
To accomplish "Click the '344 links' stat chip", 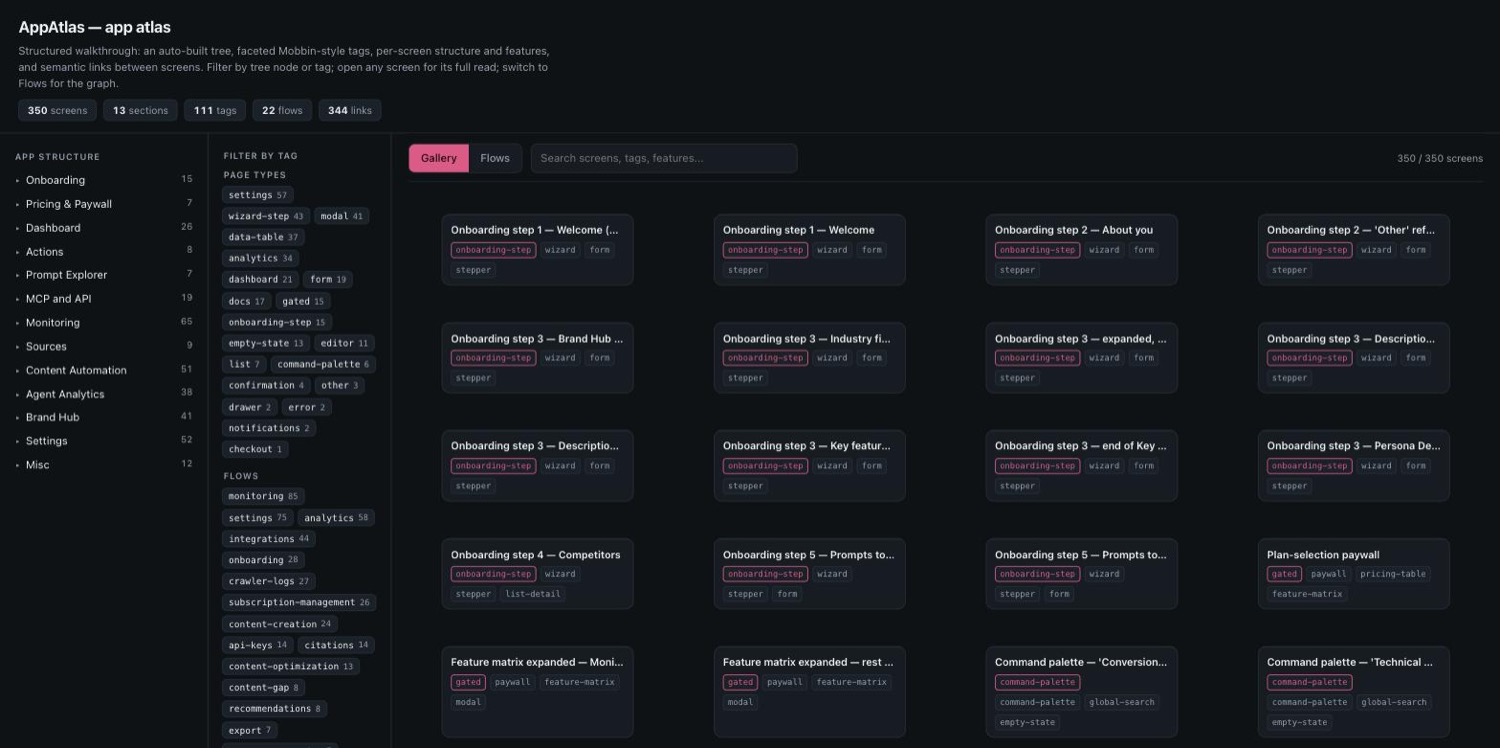I will point(350,110).
